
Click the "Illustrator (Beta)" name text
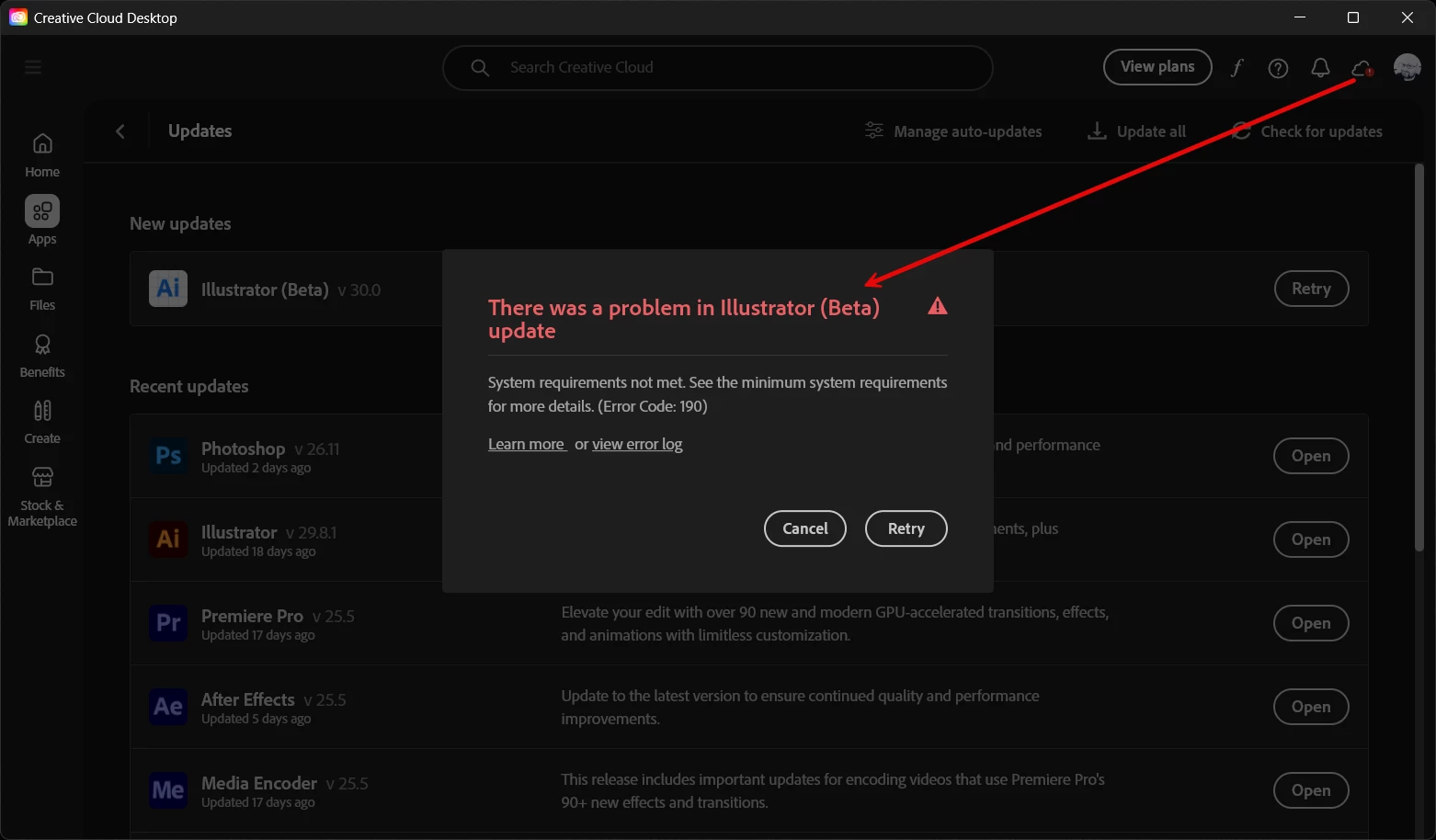(265, 289)
